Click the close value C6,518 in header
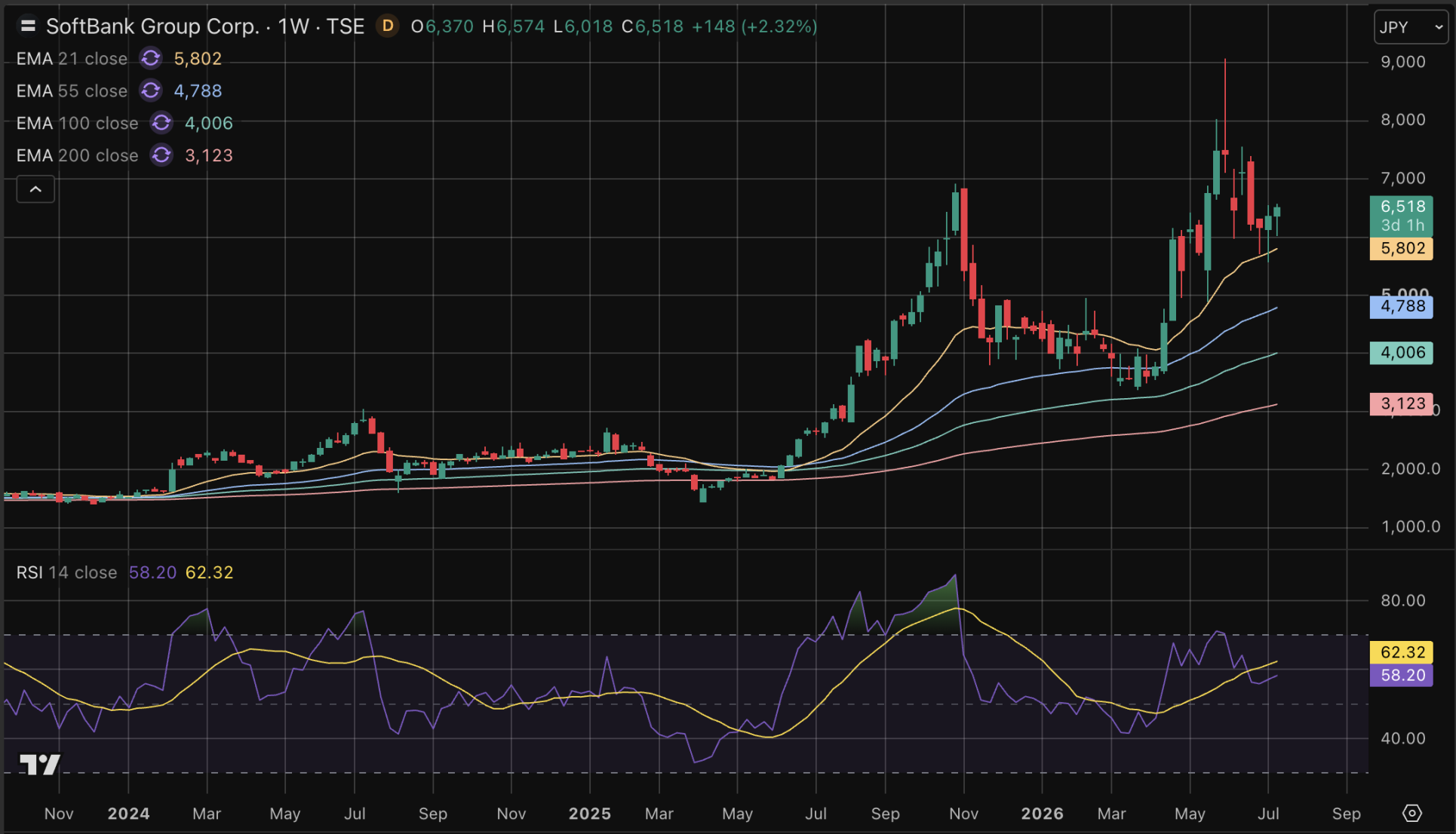Screen dimensions: 1456x834 (x=653, y=27)
